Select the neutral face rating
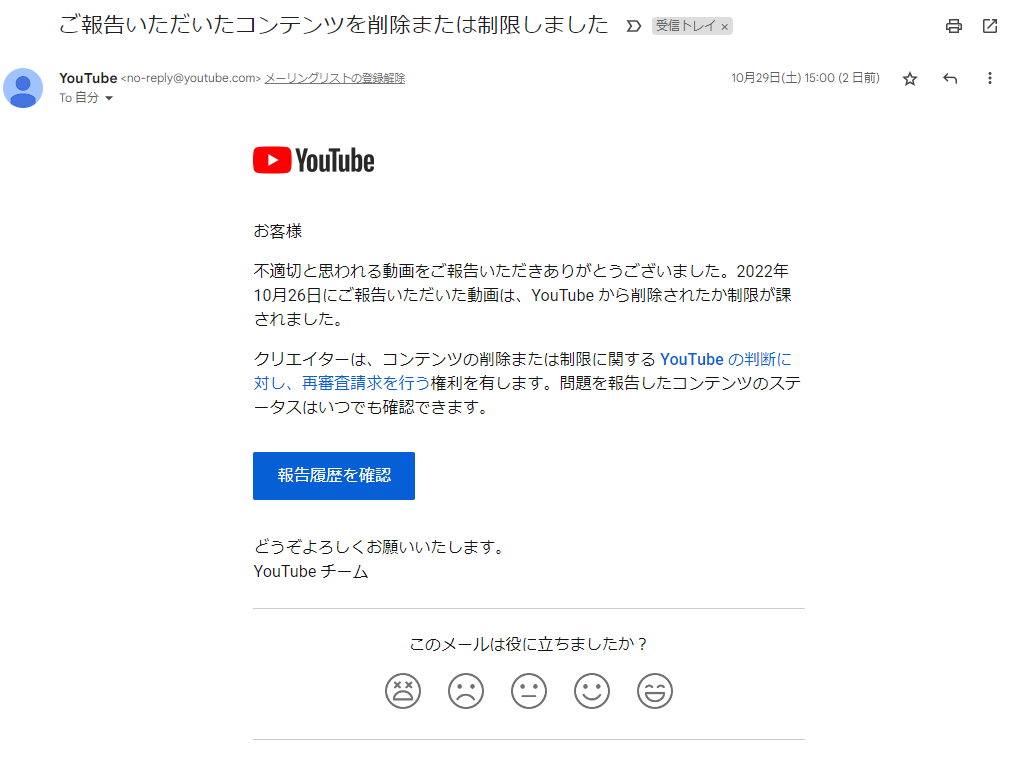 tap(529, 691)
